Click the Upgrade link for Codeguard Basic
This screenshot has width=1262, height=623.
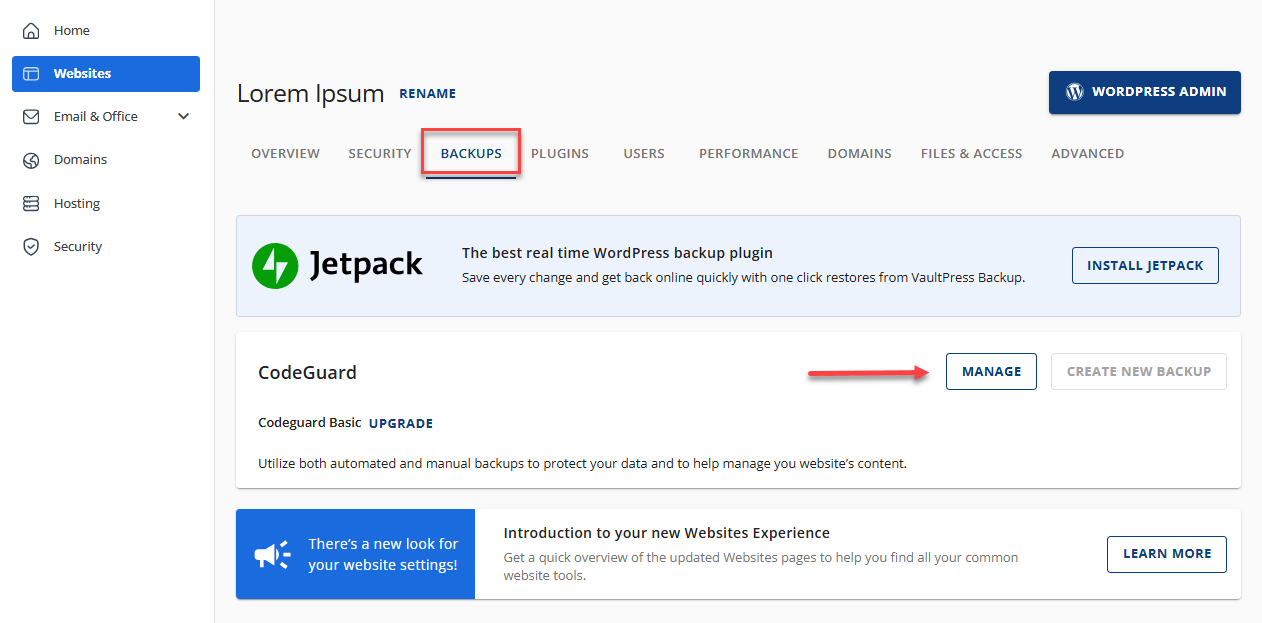click(400, 424)
